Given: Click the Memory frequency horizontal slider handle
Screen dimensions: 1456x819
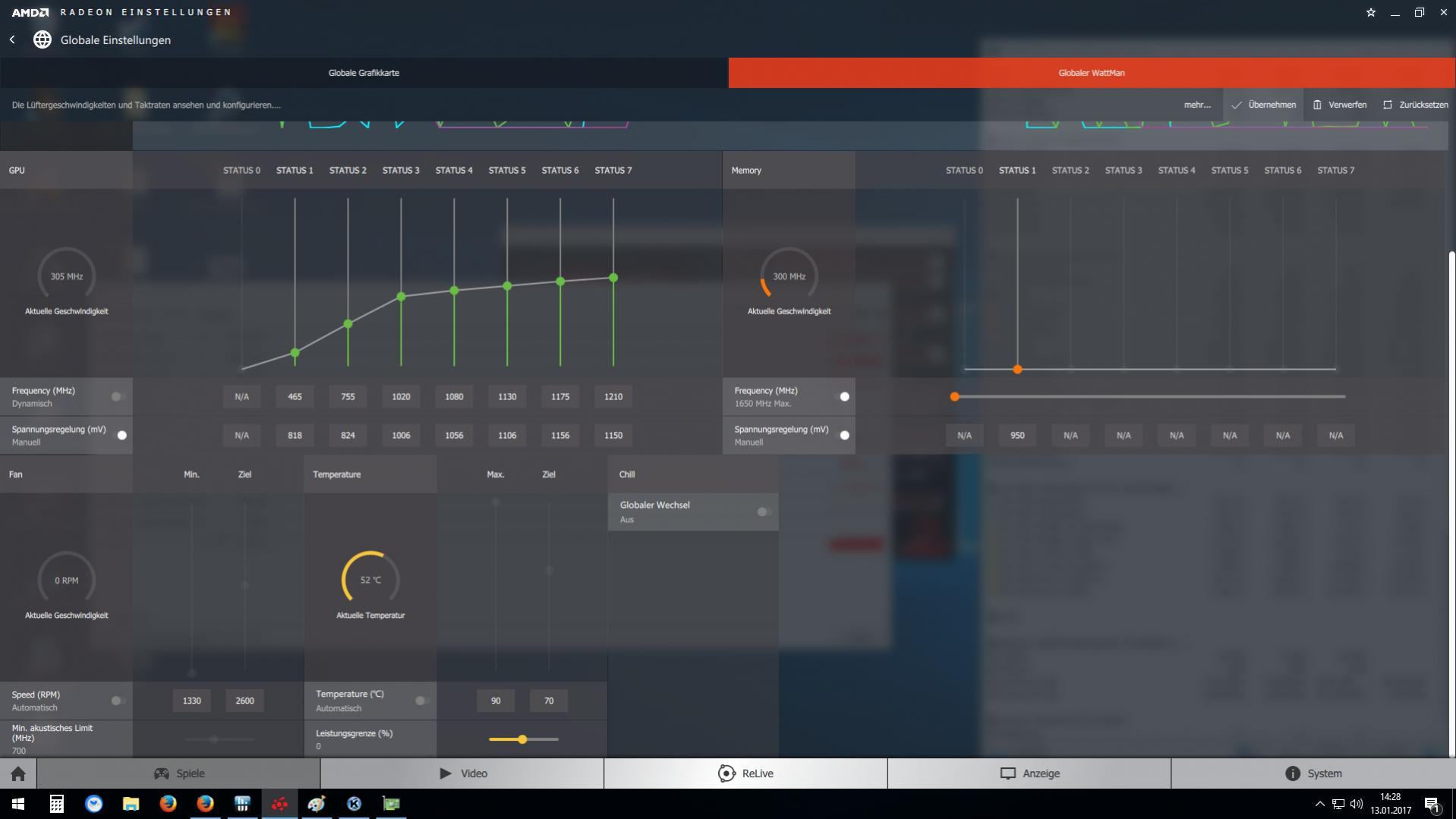Looking at the screenshot, I should tap(955, 396).
